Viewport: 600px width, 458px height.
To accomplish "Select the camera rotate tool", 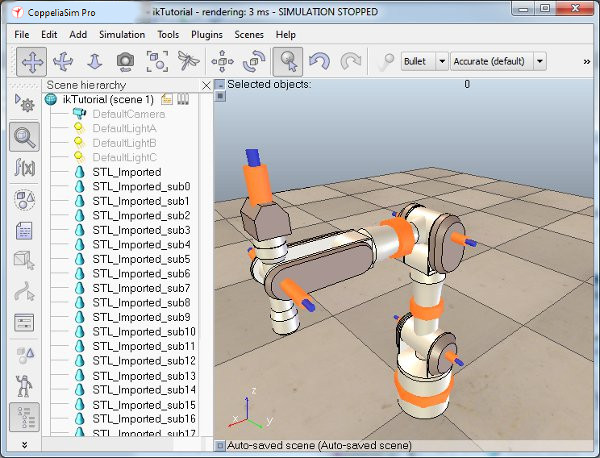I will (63, 61).
